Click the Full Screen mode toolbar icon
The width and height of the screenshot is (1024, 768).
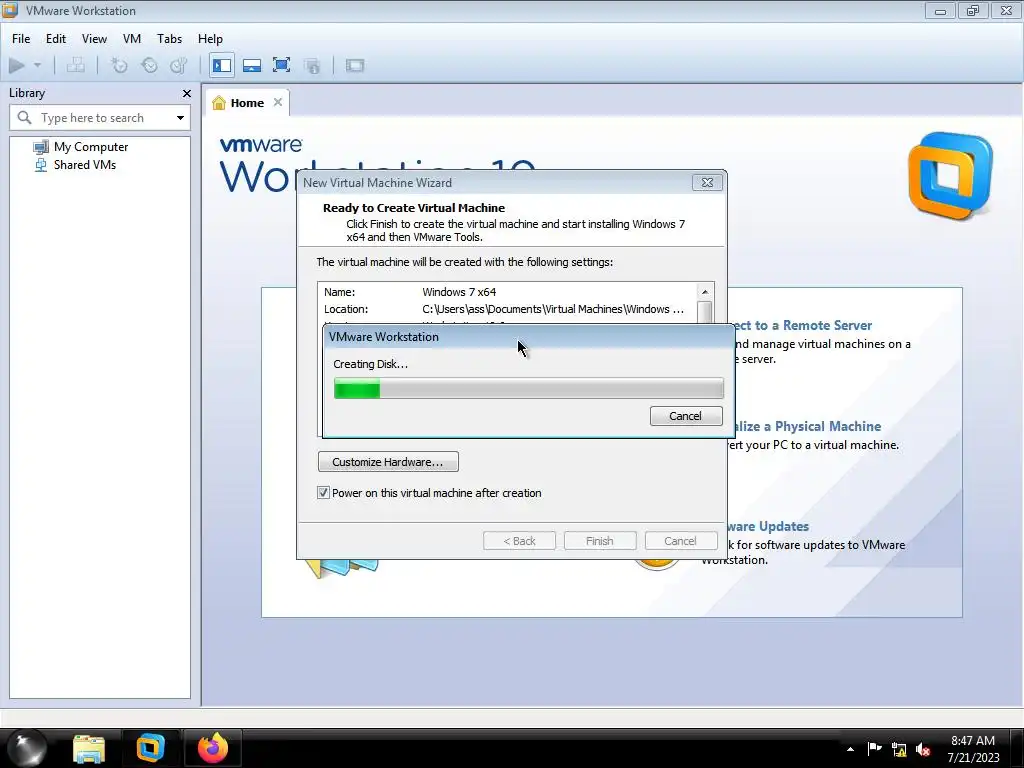[281, 65]
